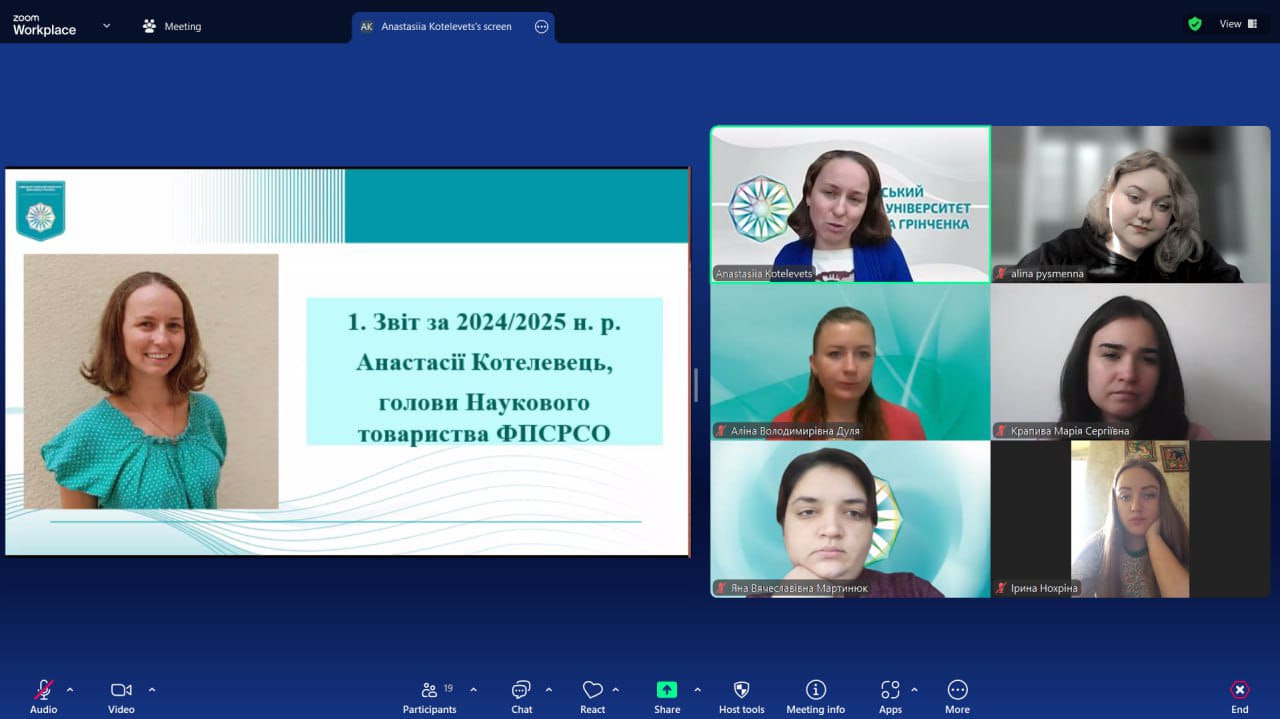The width and height of the screenshot is (1280, 719).
Task: Open the Zoom Workspace dropdown arrow
Action: point(106,26)
